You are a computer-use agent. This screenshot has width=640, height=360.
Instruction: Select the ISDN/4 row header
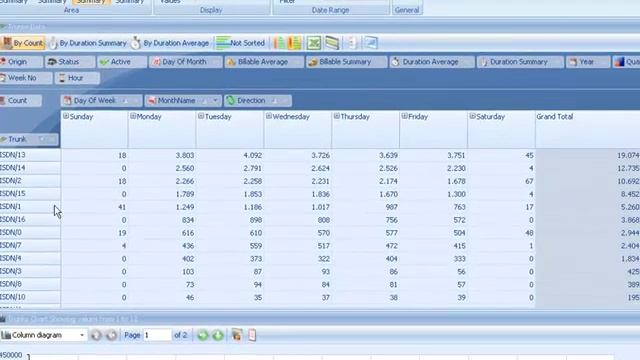[30, 258]
